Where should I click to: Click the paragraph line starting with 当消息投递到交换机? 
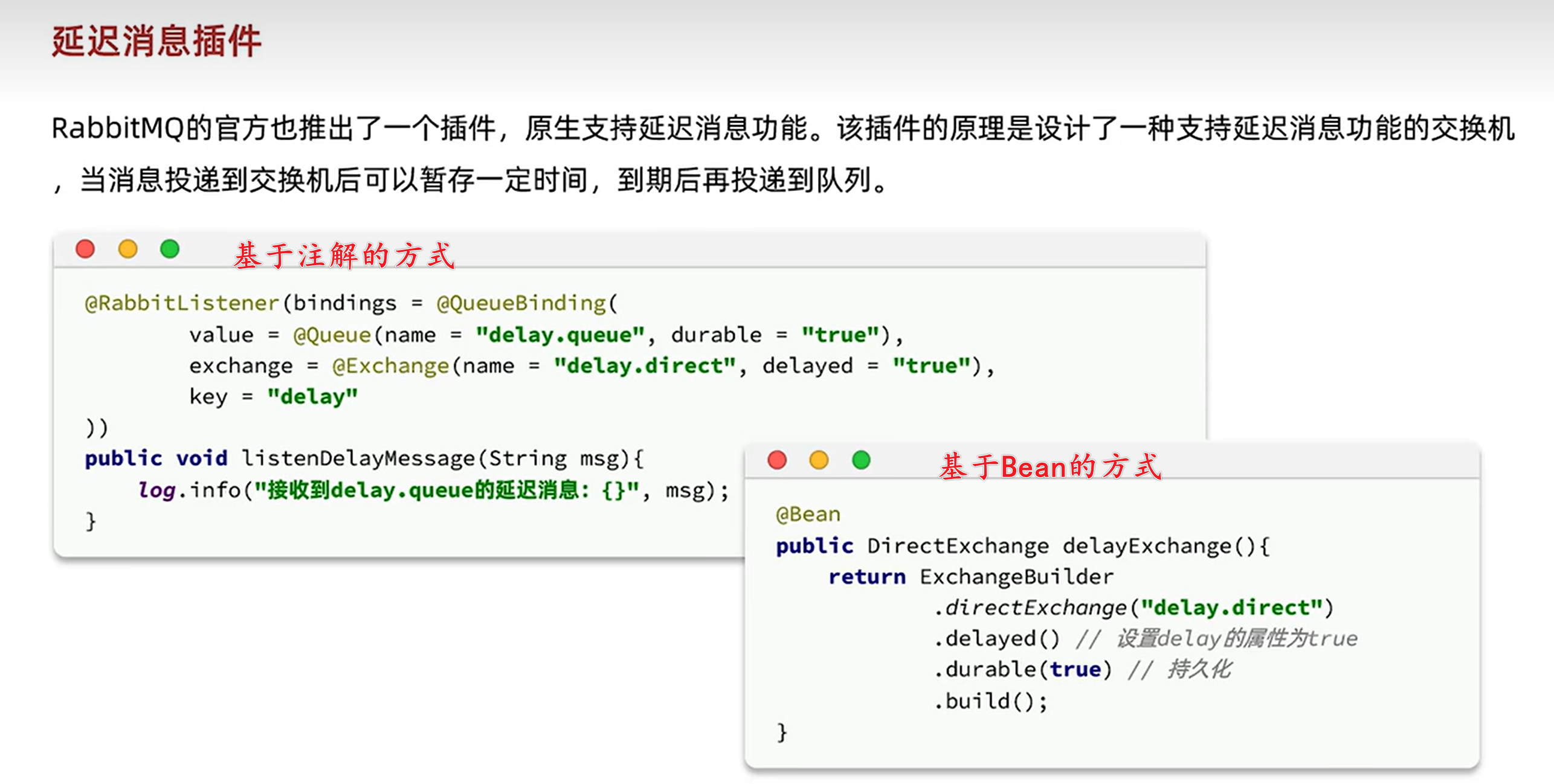click(470, 180)
